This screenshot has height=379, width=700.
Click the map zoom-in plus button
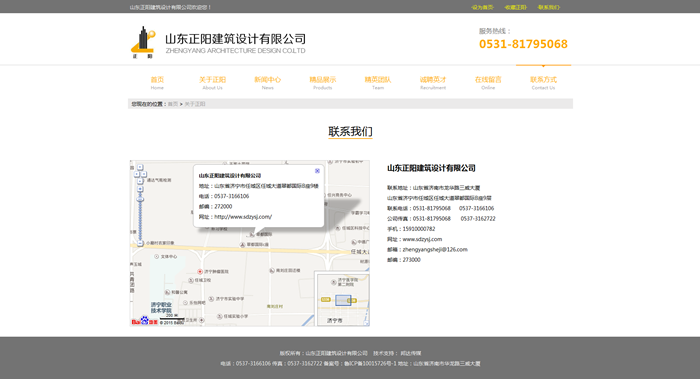[140, 189]
